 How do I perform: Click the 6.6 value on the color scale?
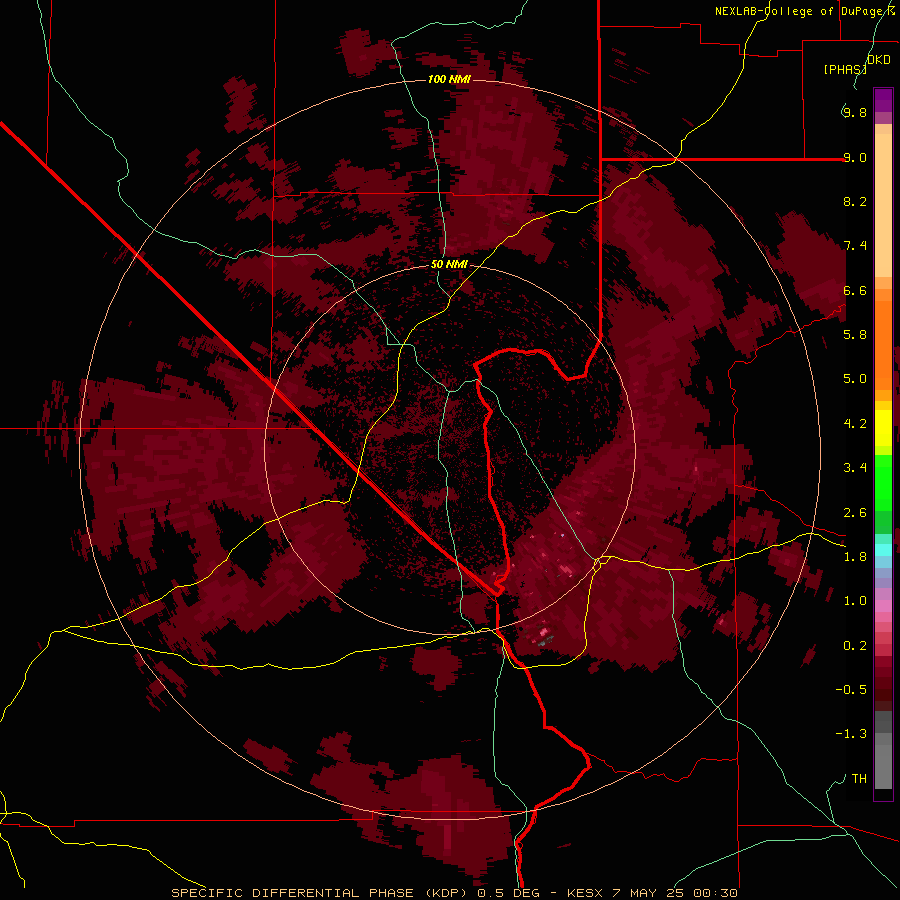[855, 290]
